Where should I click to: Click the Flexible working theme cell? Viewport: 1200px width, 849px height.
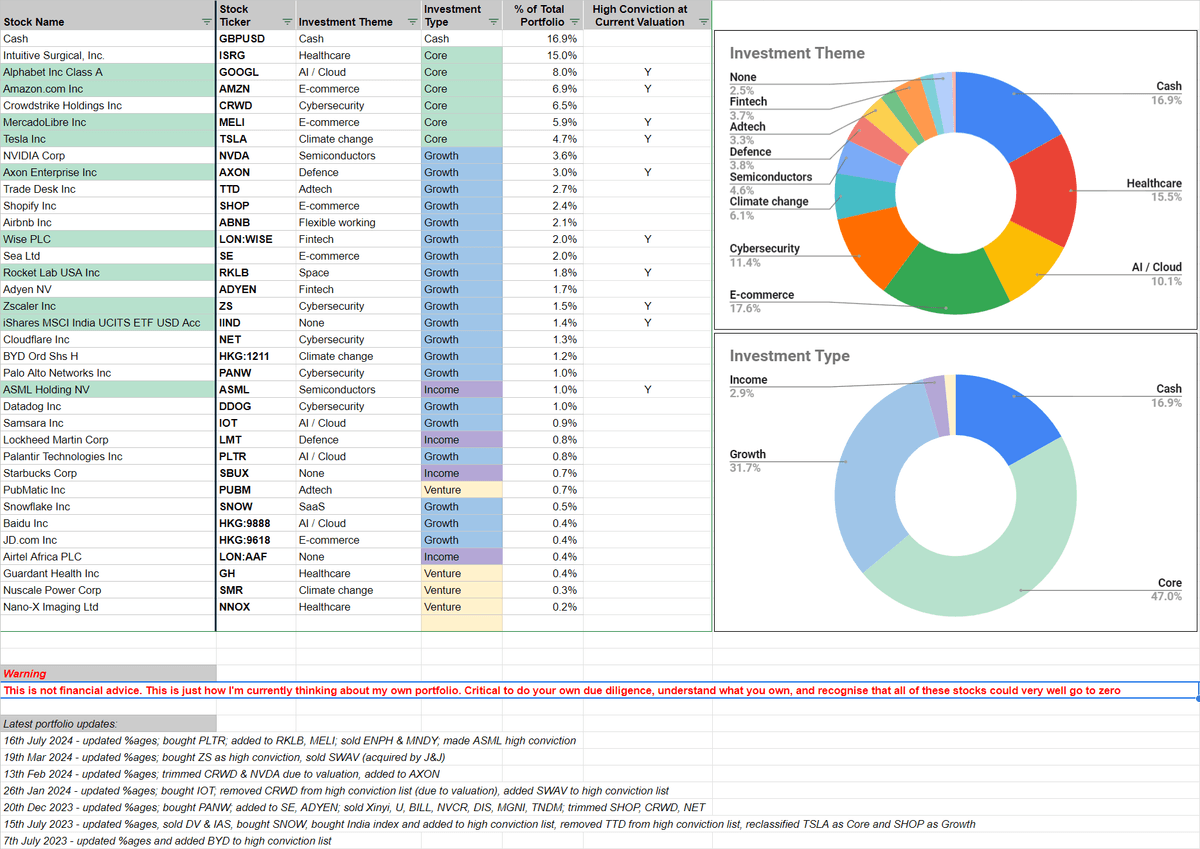pos(358,222)
